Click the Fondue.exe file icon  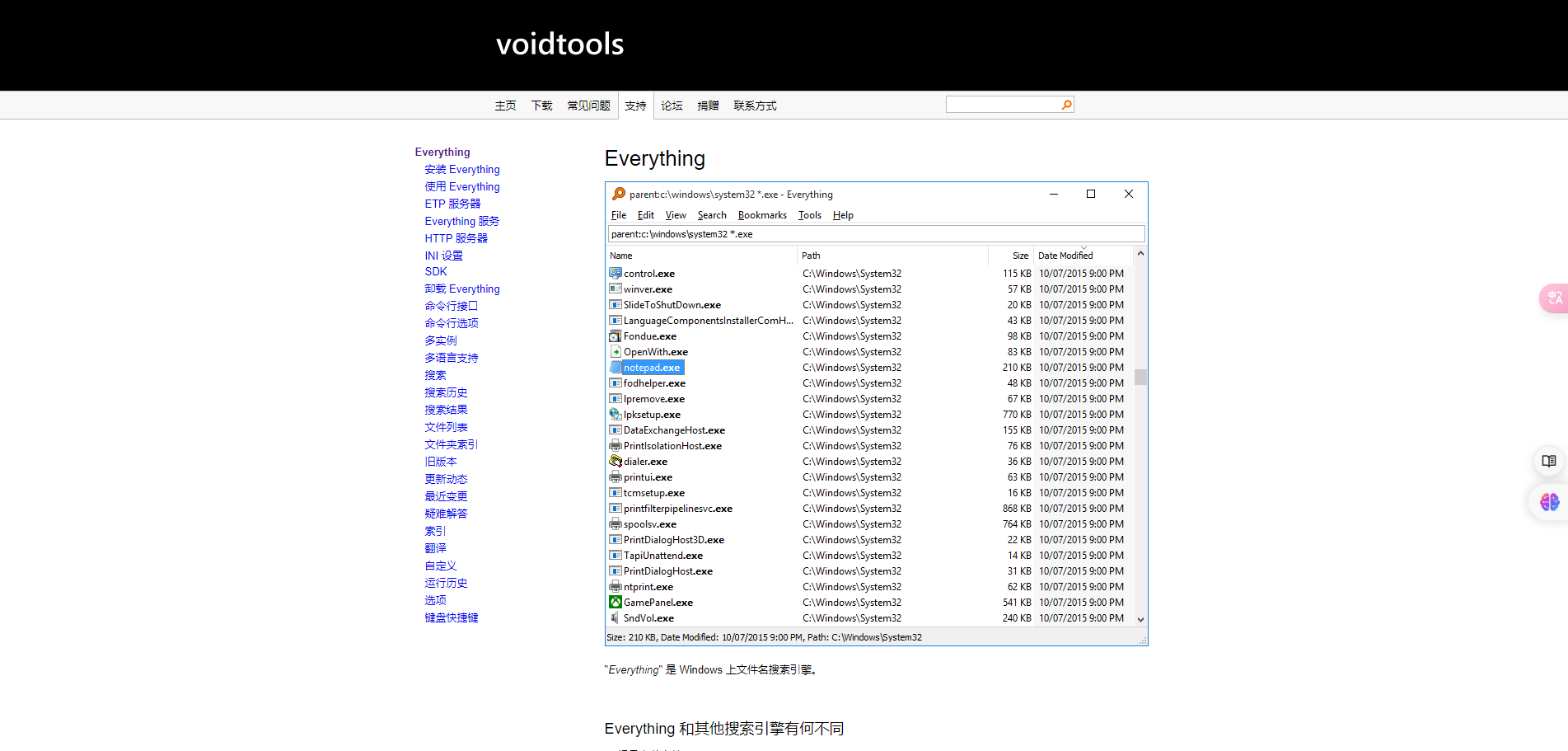[615, 336]
